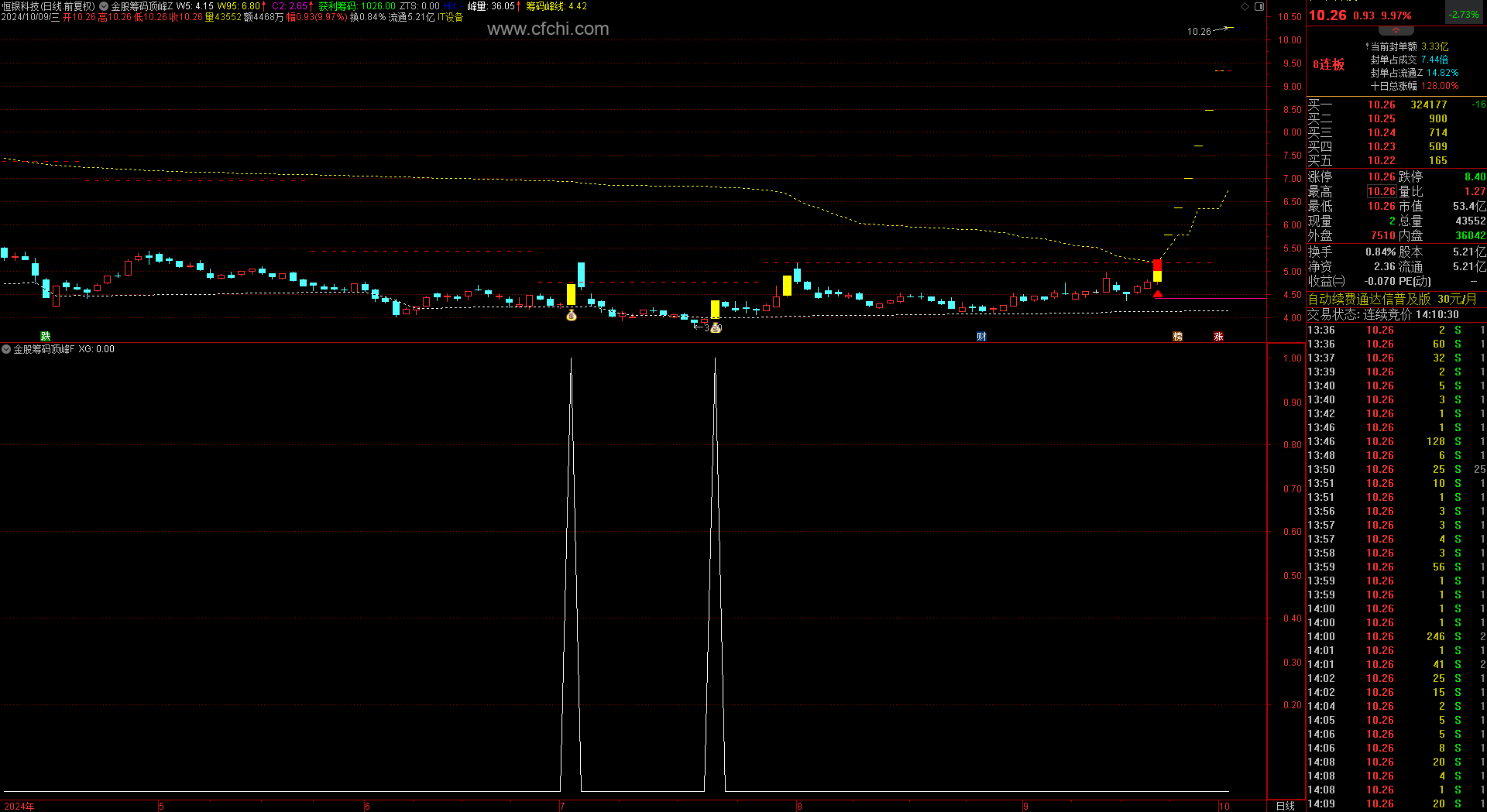
Task: Click the 10.26 high price label
Action: (1198, 32)
